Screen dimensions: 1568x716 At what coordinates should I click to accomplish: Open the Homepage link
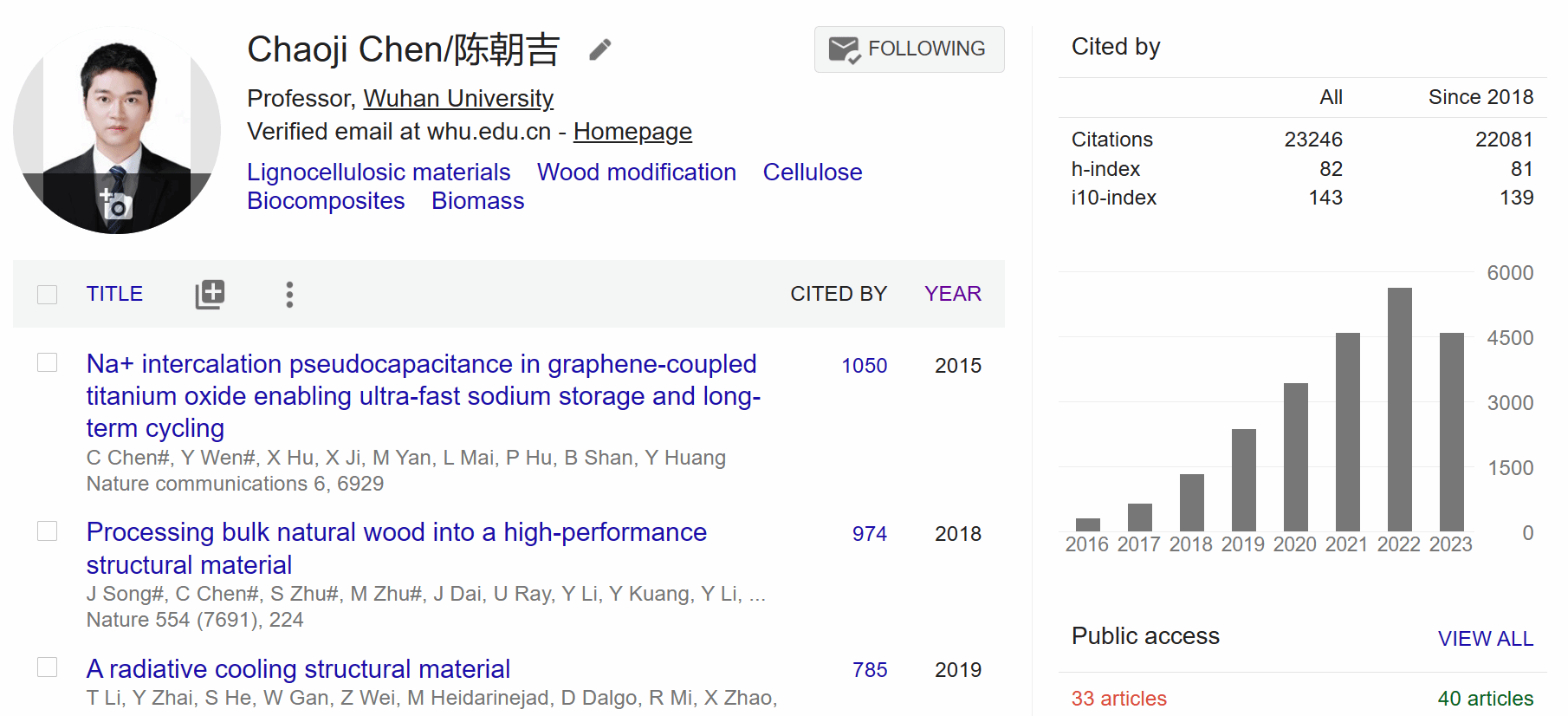click(632, 132)
